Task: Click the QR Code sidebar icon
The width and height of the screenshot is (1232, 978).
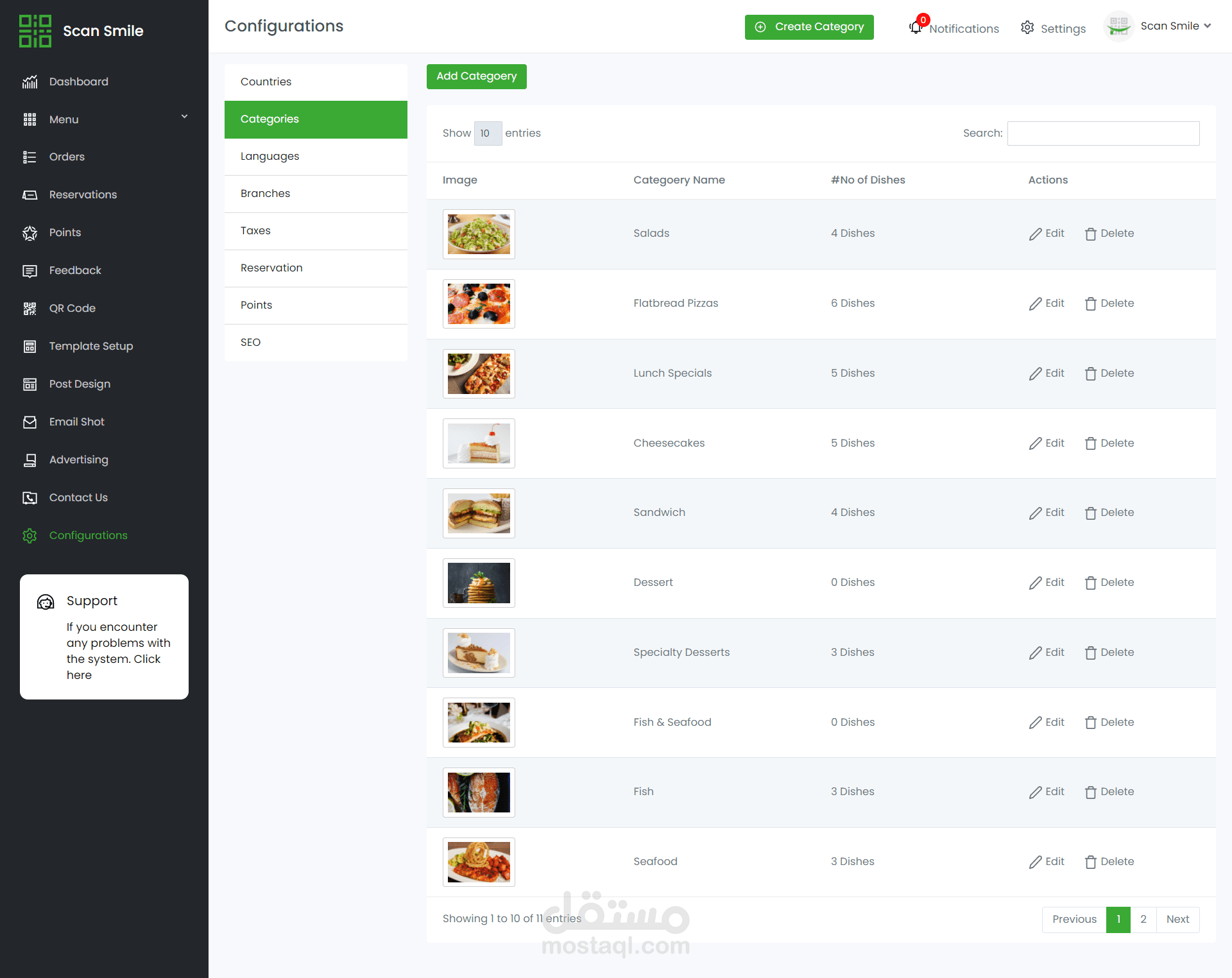Action: [30, 309]
